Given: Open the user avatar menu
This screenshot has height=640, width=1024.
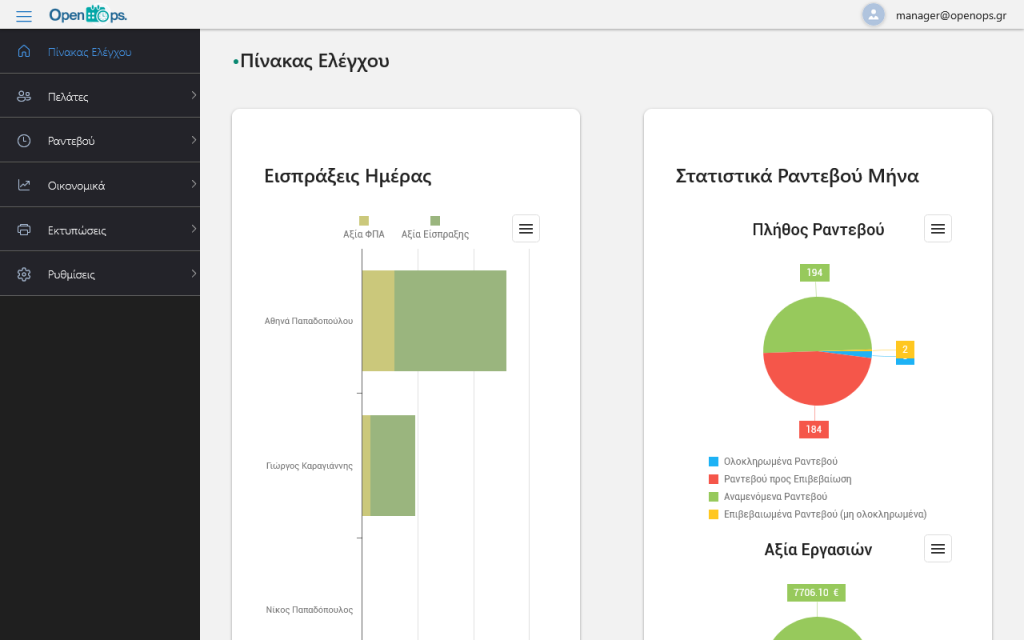Looking at the screenshot, I should point(873,14).
